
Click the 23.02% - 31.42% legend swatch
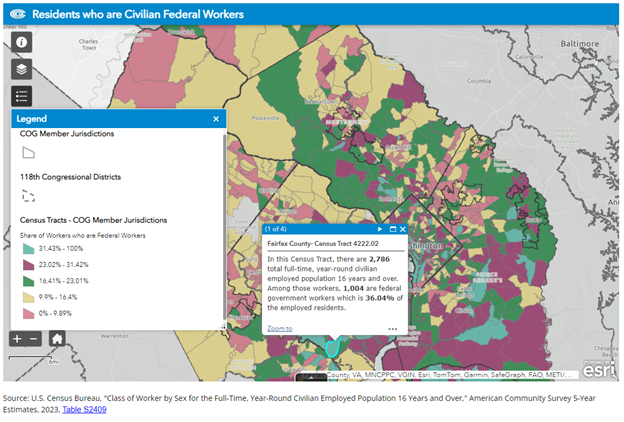pos(27,265)
